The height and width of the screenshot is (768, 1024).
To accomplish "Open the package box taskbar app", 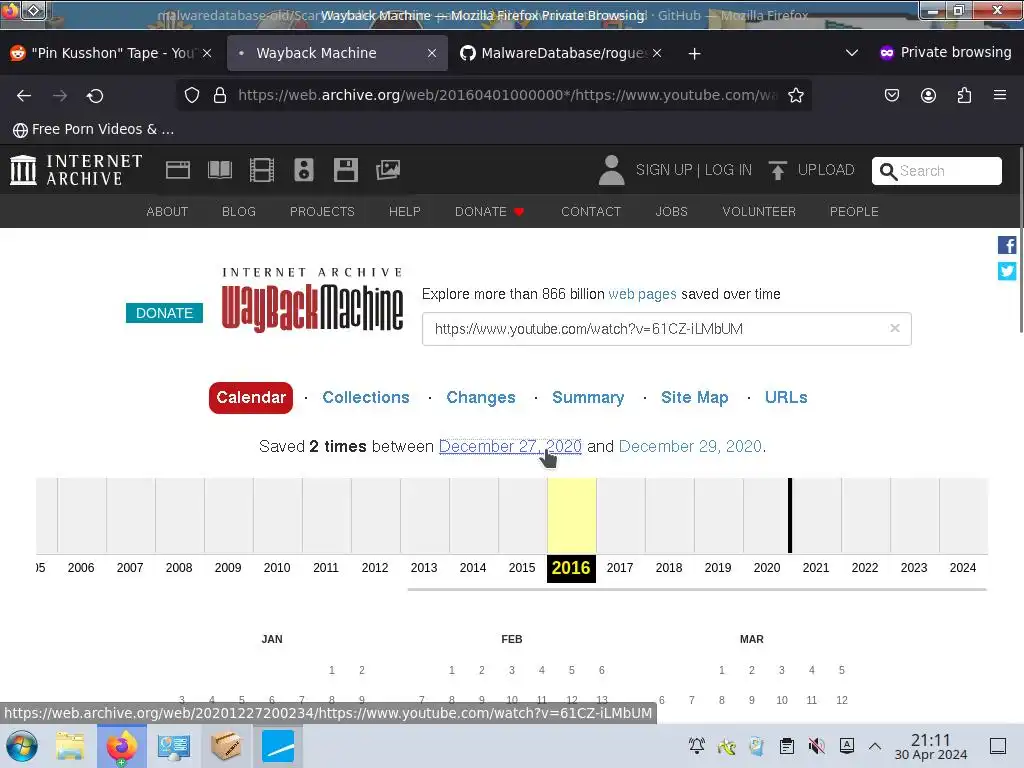I will coord(226,746).
